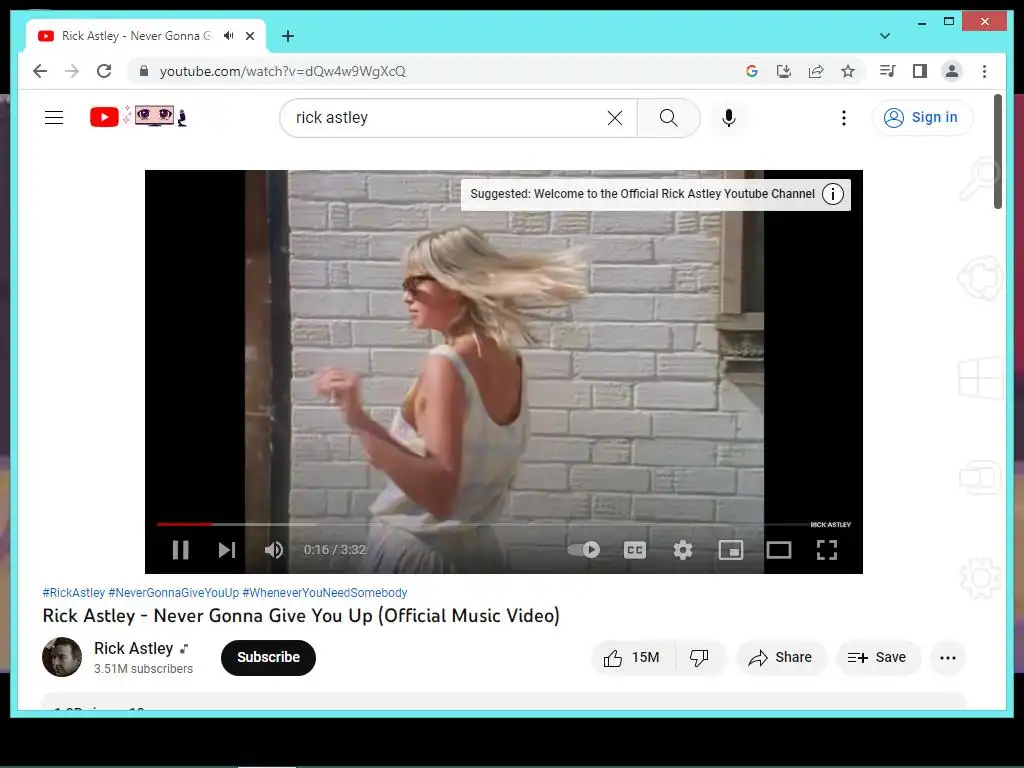Click the Sign in button
This screenshot has height=768, width=1024.
coord(922,118)
